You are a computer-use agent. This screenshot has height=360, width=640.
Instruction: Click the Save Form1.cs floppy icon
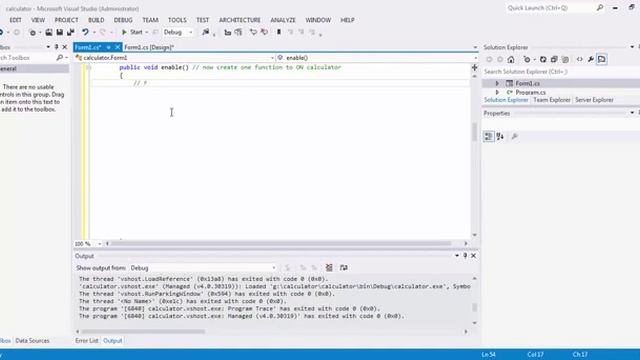60,32
